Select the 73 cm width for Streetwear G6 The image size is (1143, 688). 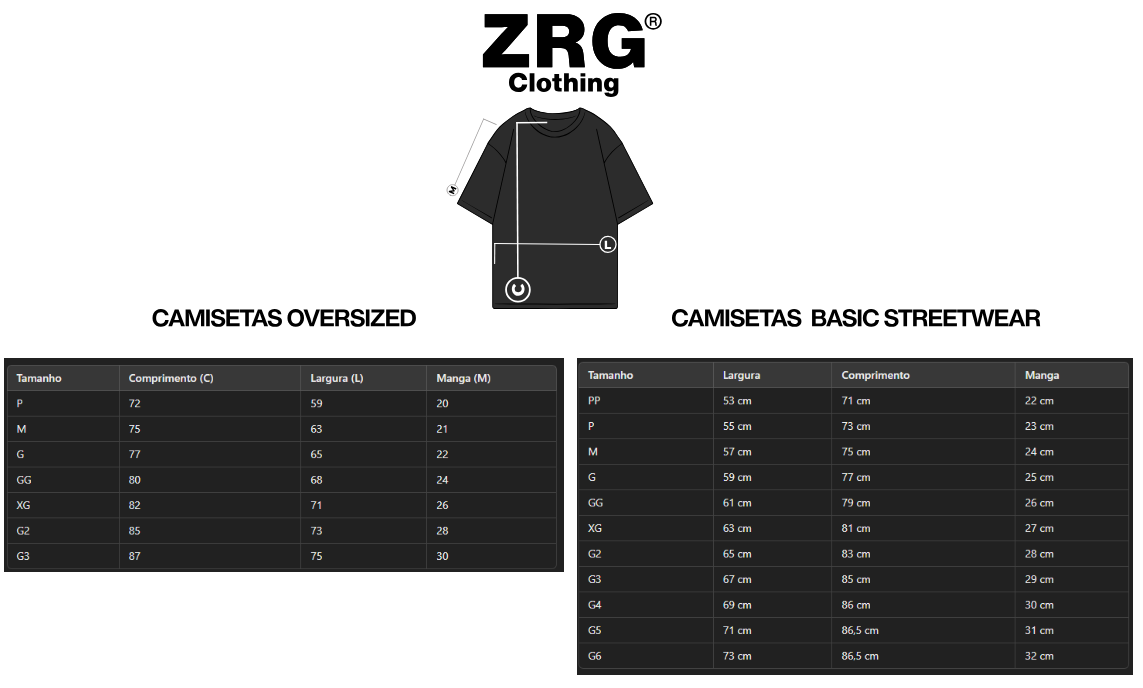pos(737,656)
